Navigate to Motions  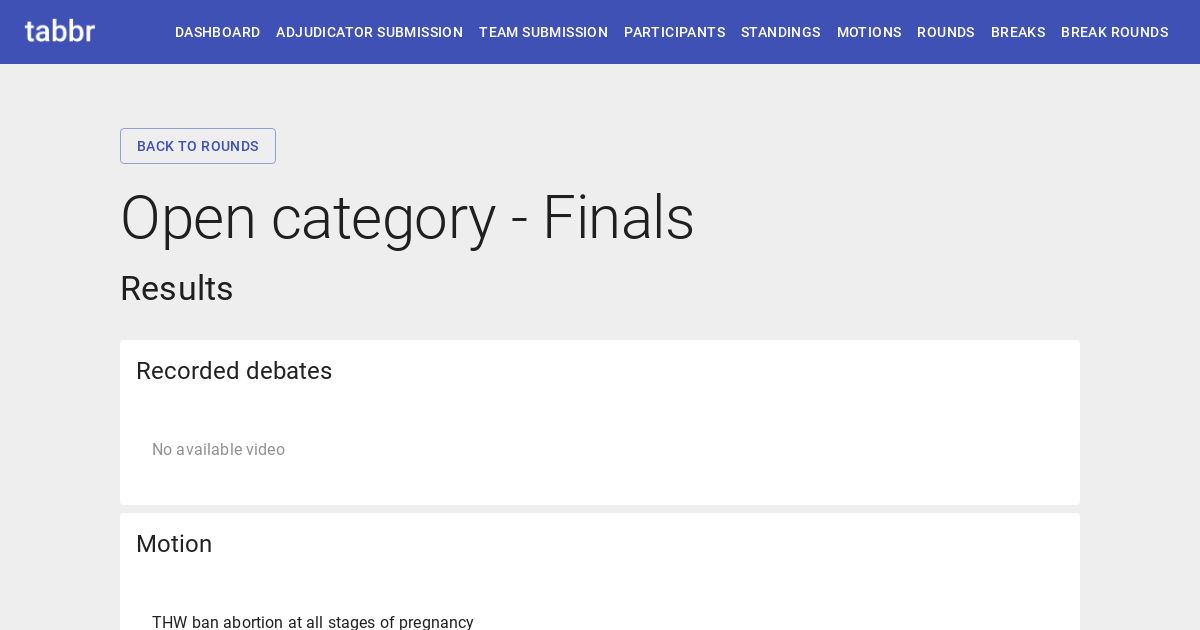click(x=869, y=32)
